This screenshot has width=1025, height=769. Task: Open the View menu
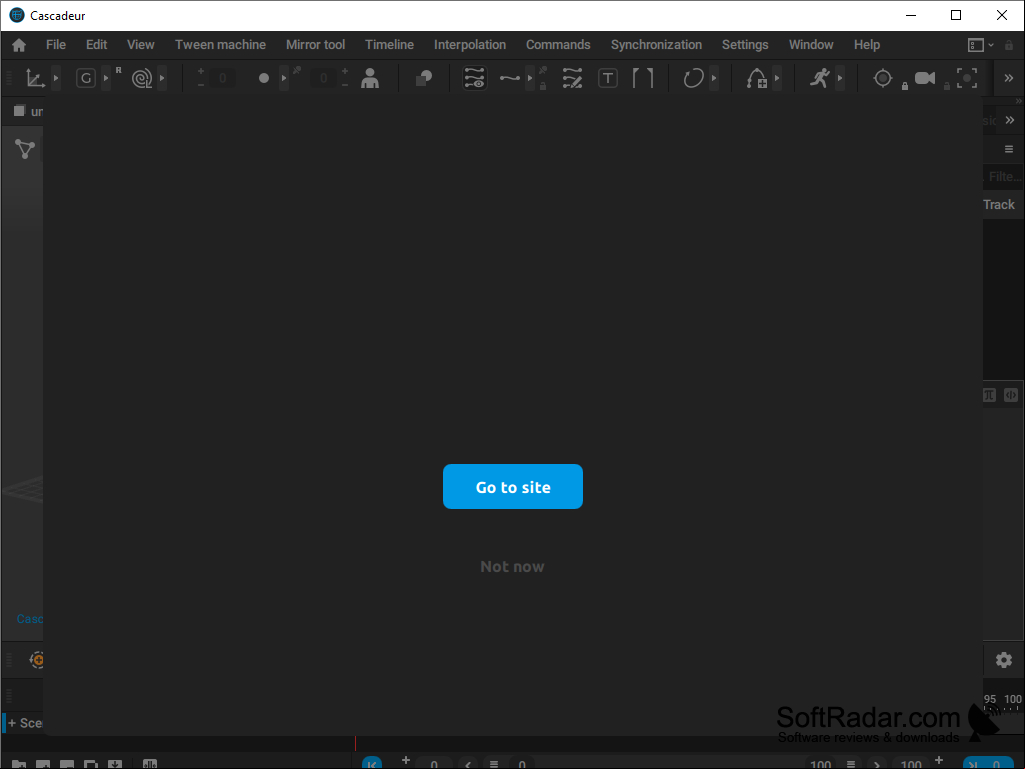[141, 45]
